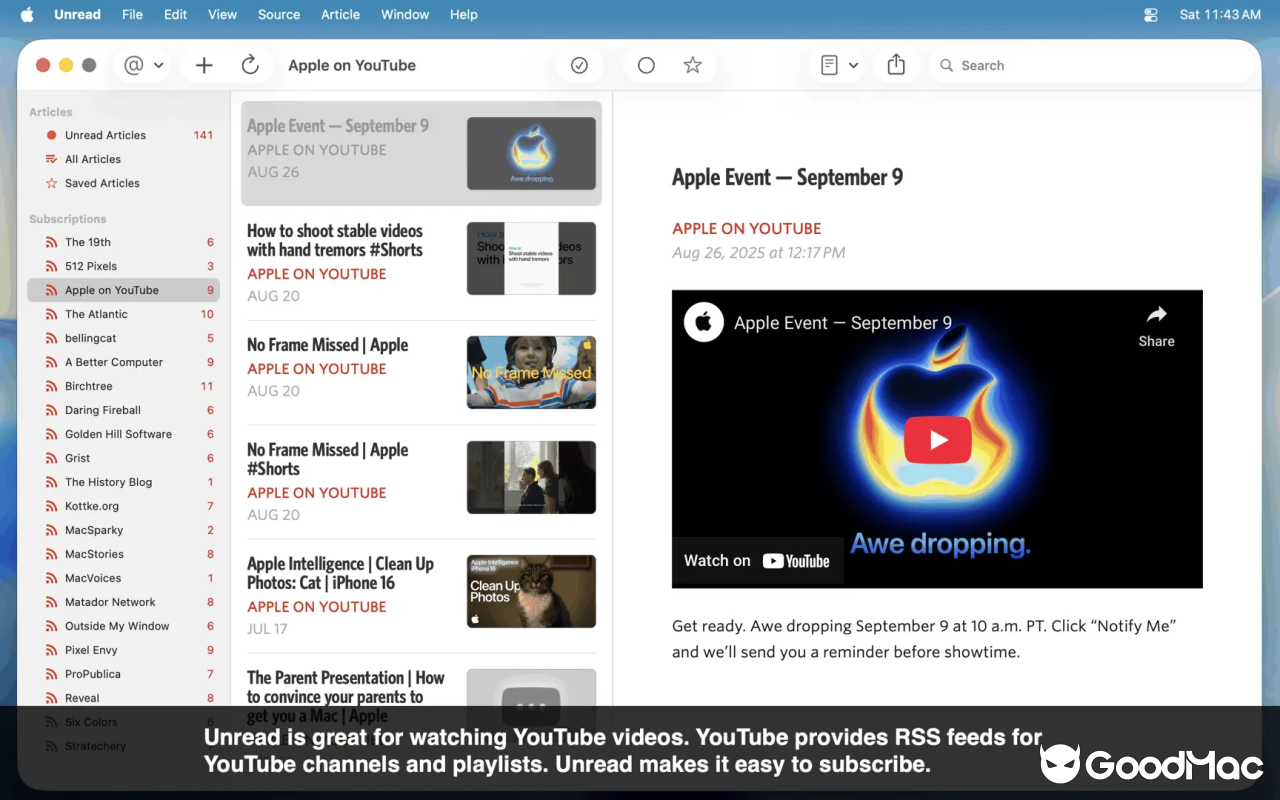This screenshot has height=800, width=1280.
Task: Open Kottke.org subscription
Action: tap(123, 506)
